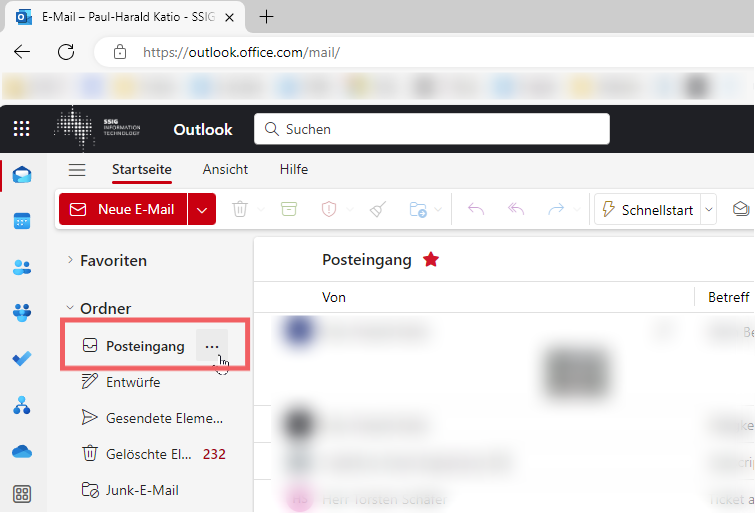Open the Schnellstart dropdown arrow

[709, 210]
